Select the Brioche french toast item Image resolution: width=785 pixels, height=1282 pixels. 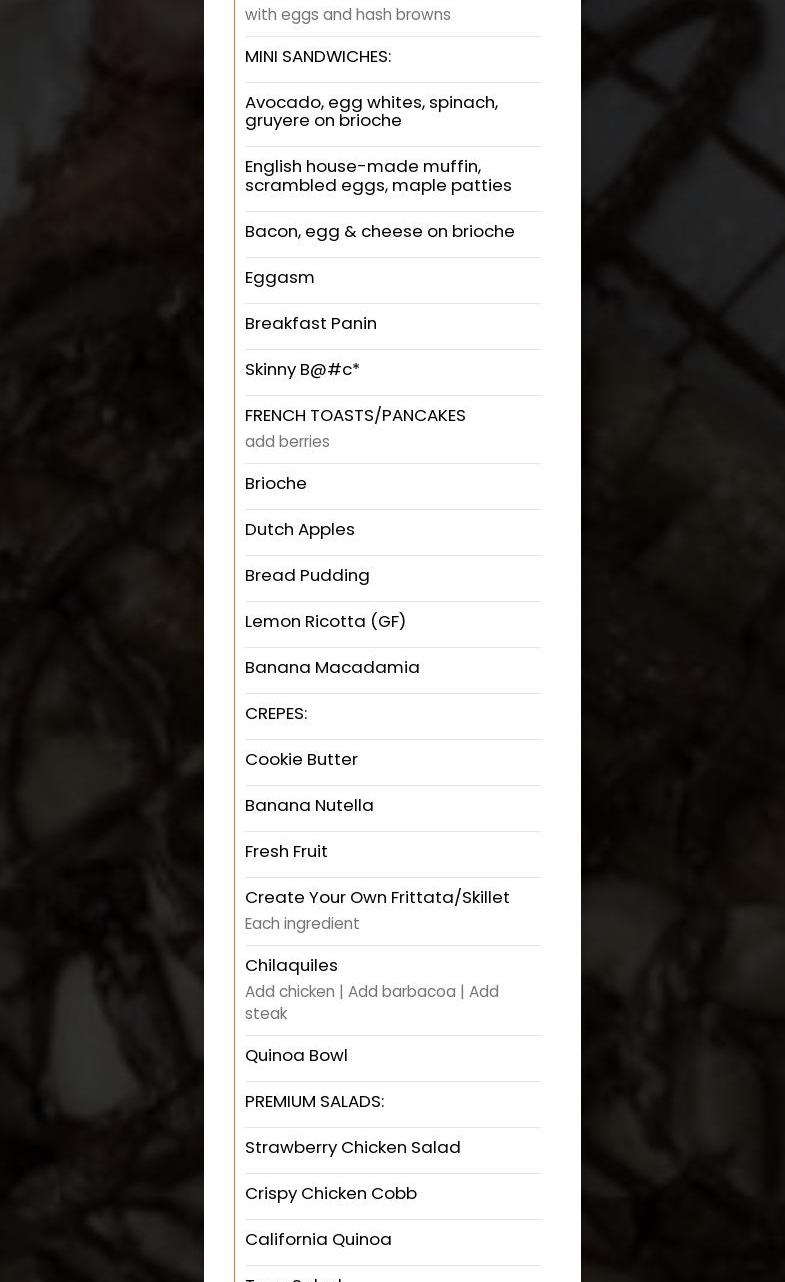tap(276, 484)
